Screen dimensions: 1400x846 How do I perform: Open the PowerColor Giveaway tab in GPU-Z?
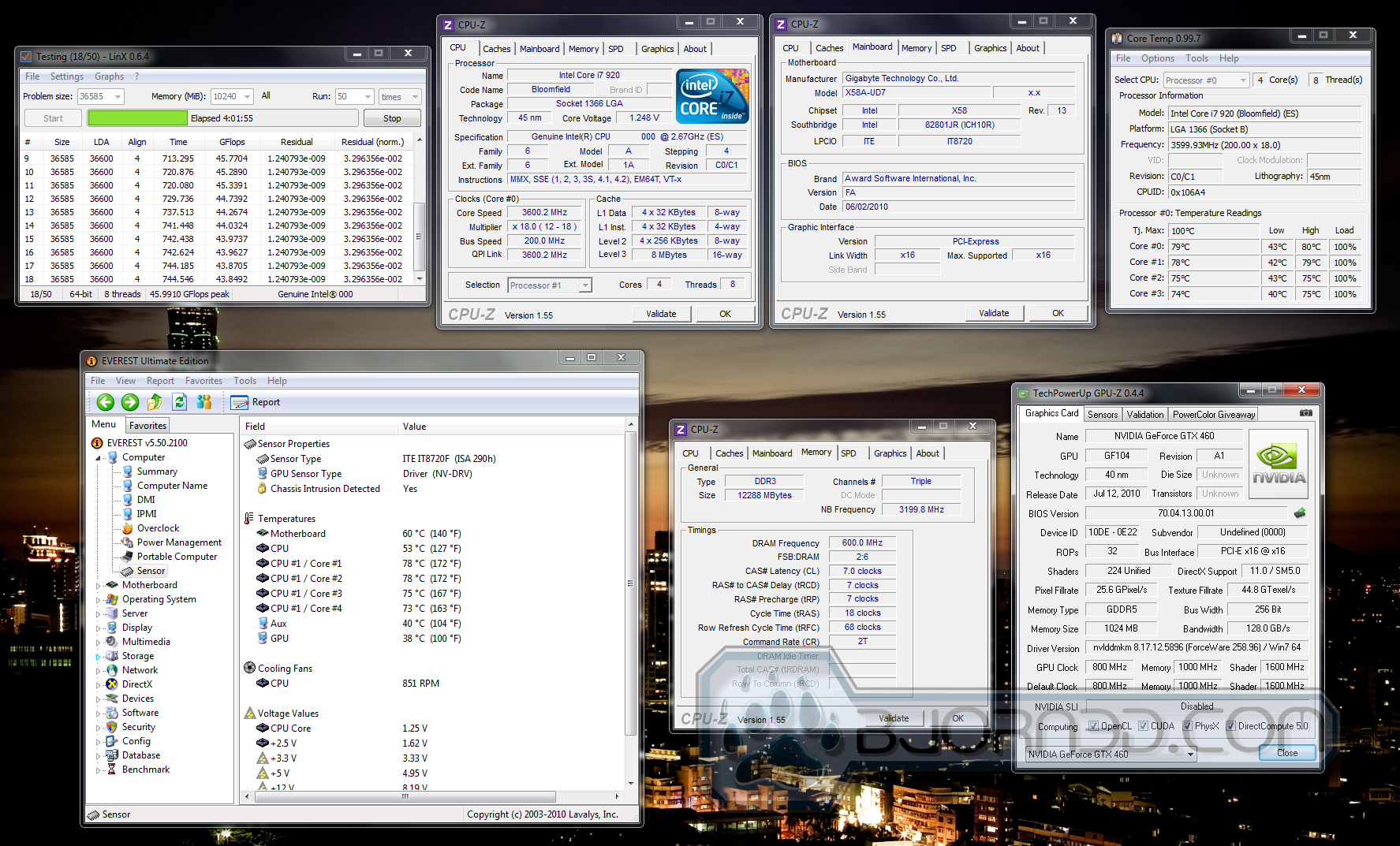1214,415
